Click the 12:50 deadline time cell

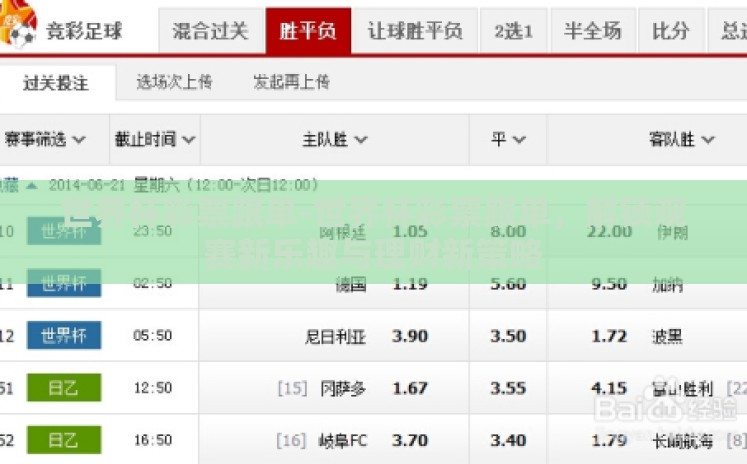coord(152,388)
